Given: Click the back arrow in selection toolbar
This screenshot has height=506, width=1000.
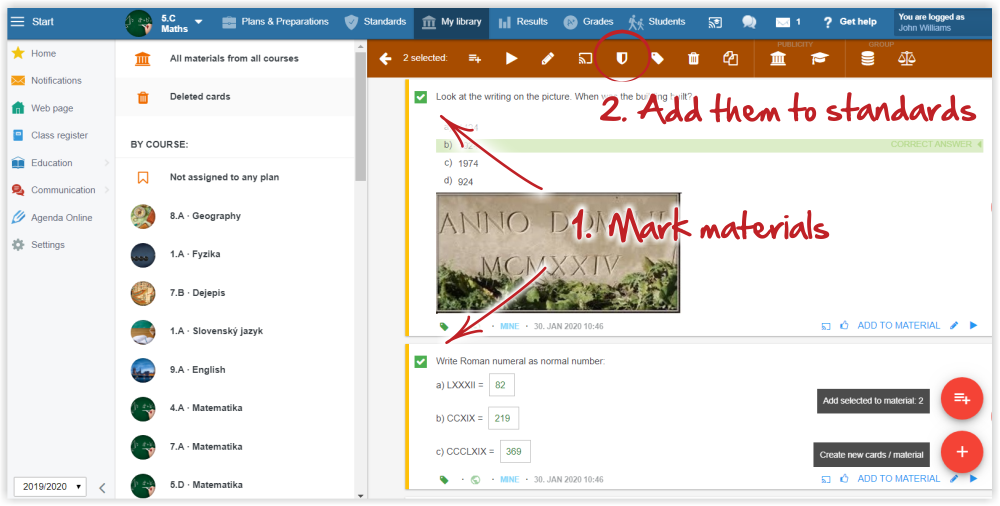Looking at the screenshot, I should click(385, 59).
